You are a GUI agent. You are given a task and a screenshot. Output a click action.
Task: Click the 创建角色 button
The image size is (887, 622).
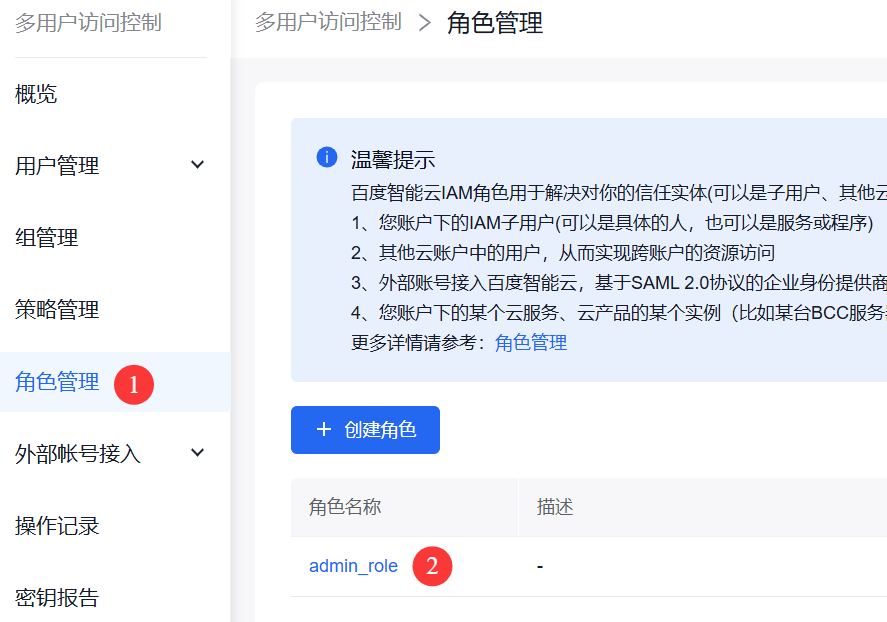(365, 430)
